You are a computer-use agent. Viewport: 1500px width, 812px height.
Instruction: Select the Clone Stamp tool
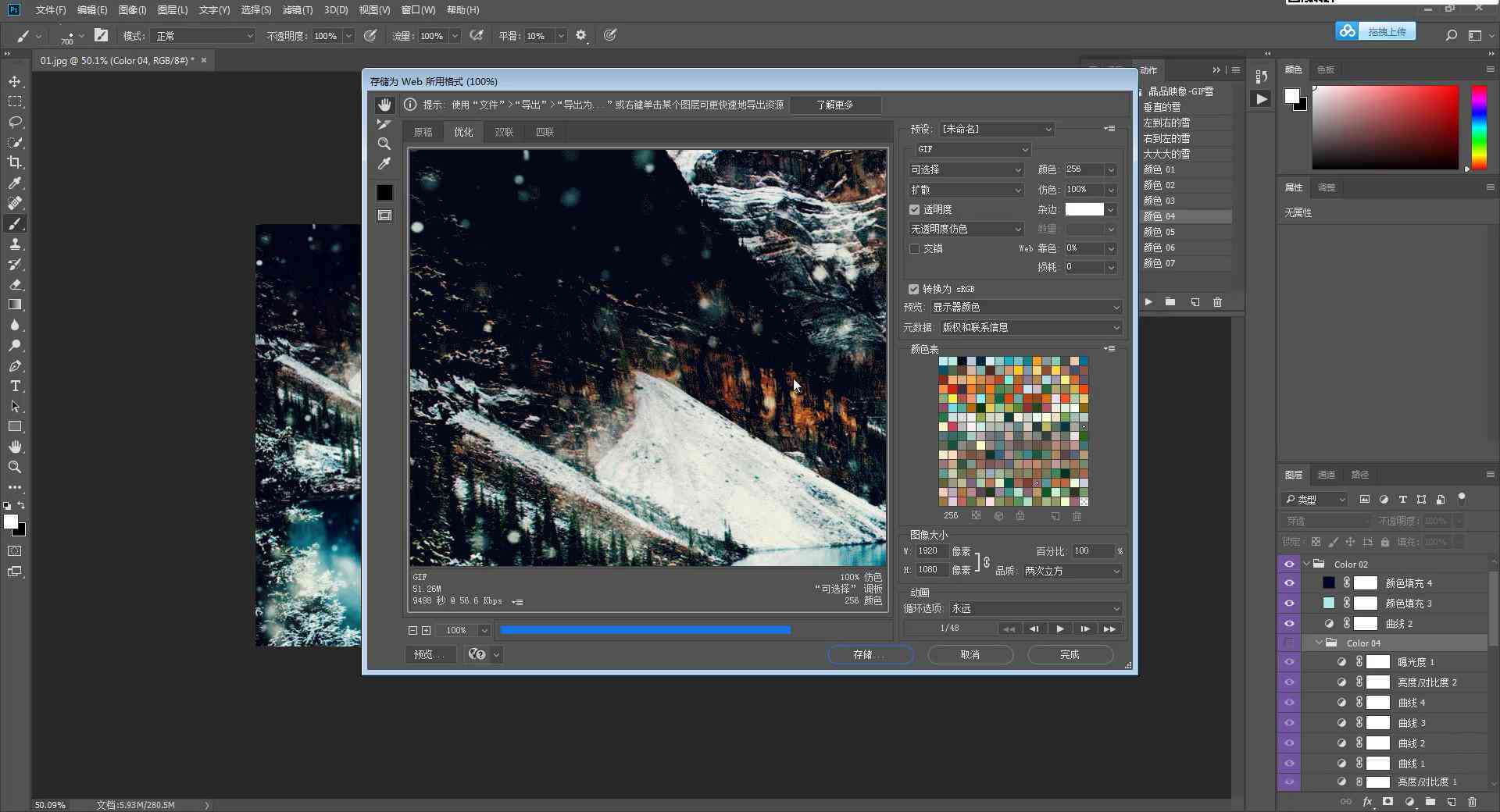pos(15,244)
